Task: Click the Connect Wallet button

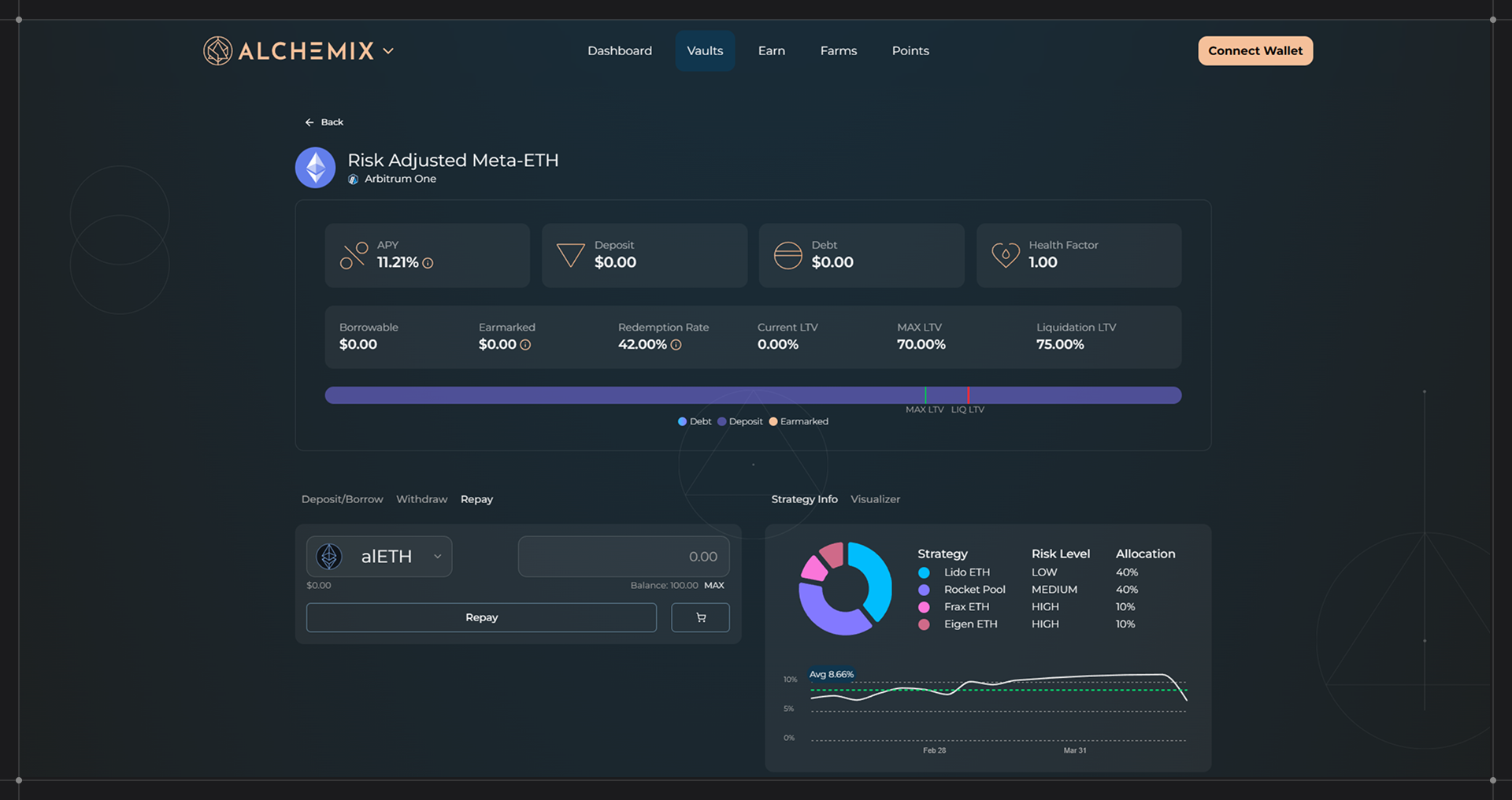Action: tap(1254, 51)
